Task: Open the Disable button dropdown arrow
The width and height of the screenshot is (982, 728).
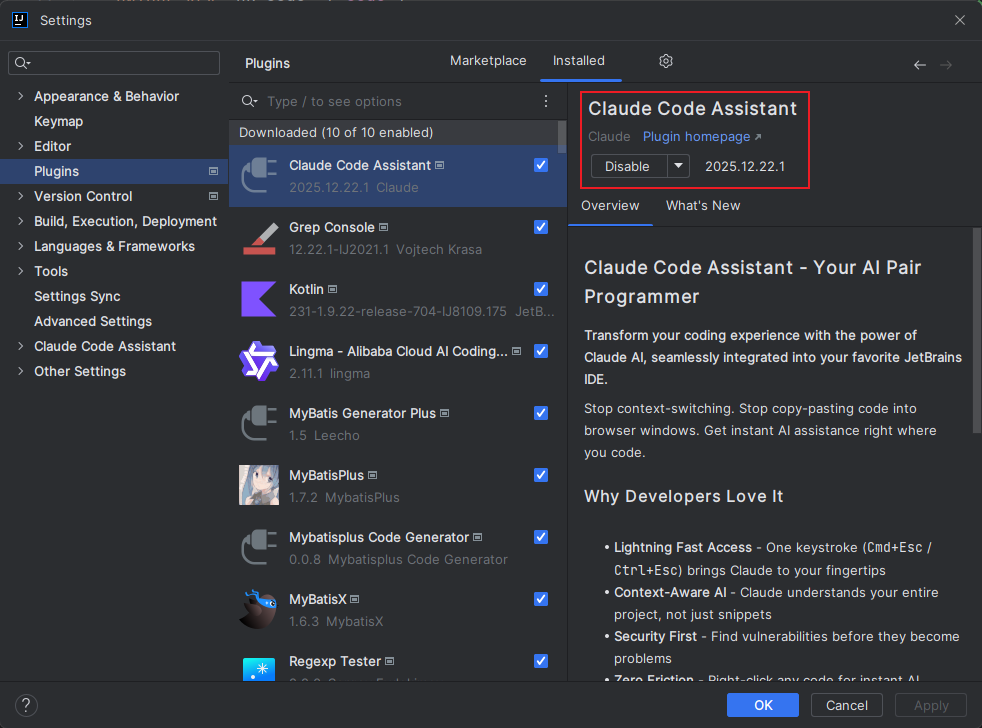Action: click(x=678, y=166)
